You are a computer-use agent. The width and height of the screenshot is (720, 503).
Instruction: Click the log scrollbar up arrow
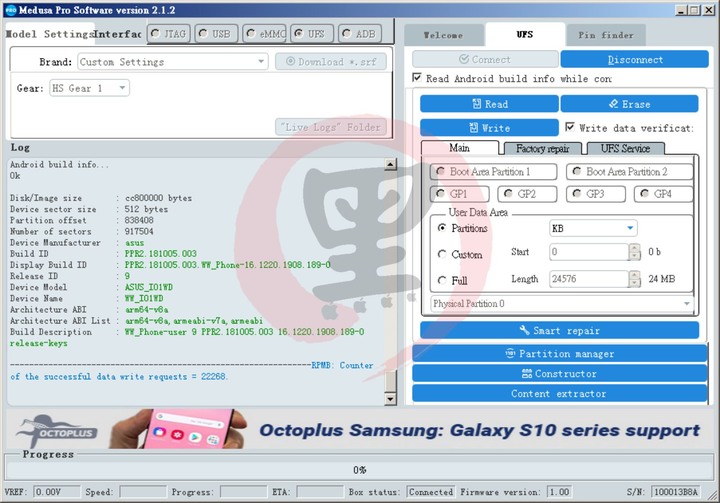click(390, 164)
